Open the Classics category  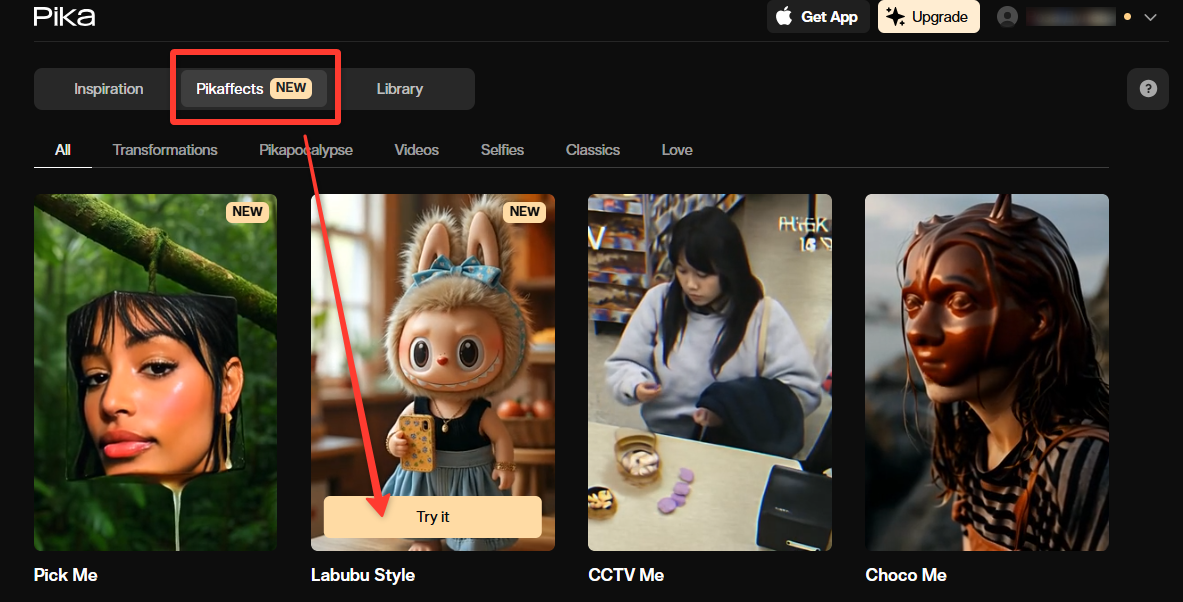click(x=593, y=150)
